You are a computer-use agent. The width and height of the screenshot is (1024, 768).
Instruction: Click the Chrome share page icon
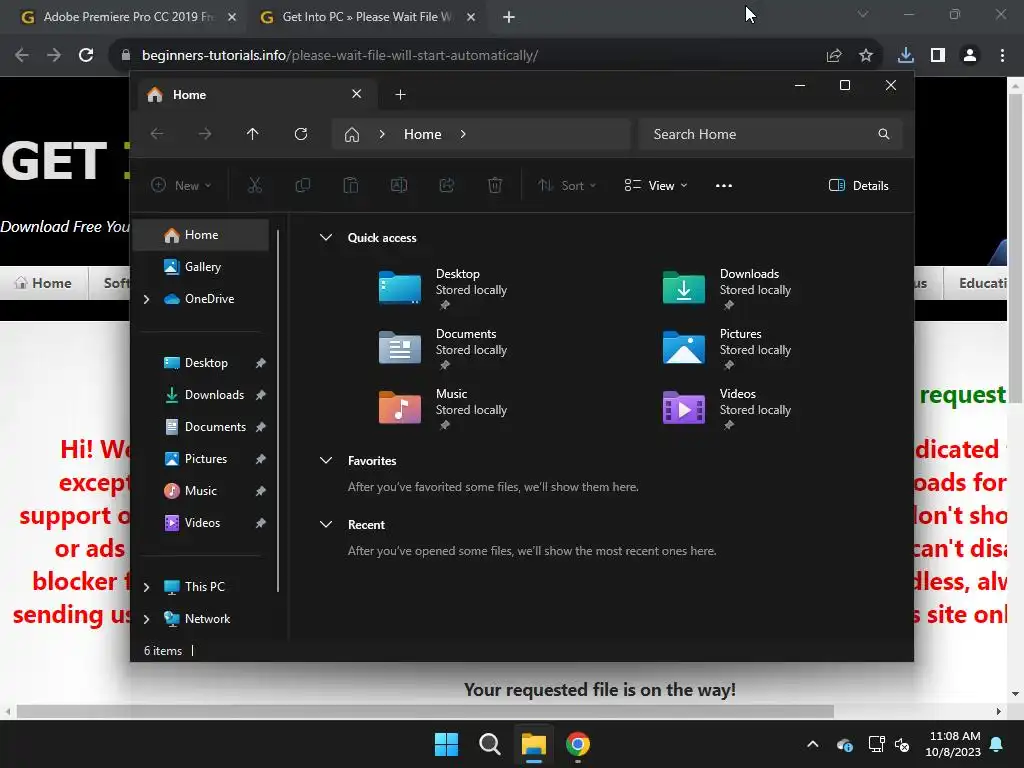(834, 56)
